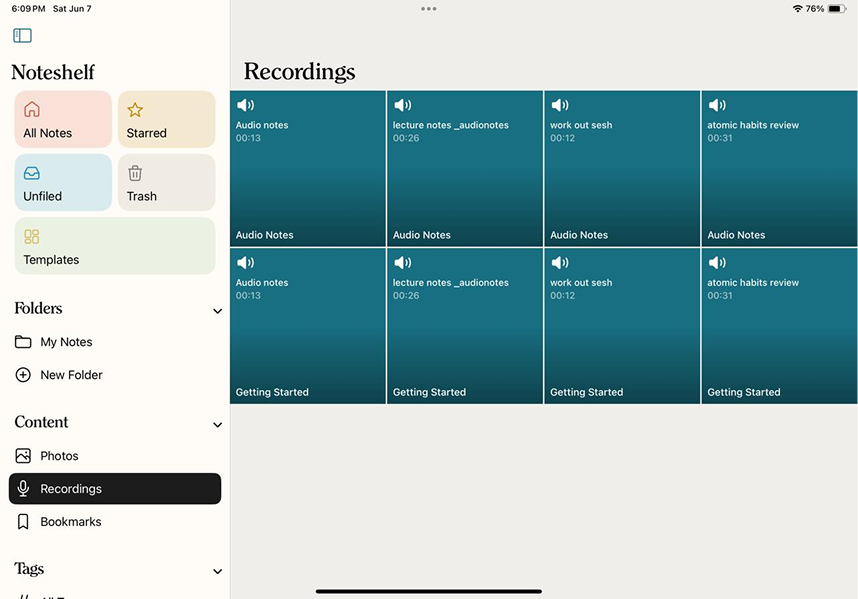Tap the three-dot multitasking menu at top
Image resolution: width=858 pixels, height=599 pixels.
pyautogui.click(x=429, y=9)
